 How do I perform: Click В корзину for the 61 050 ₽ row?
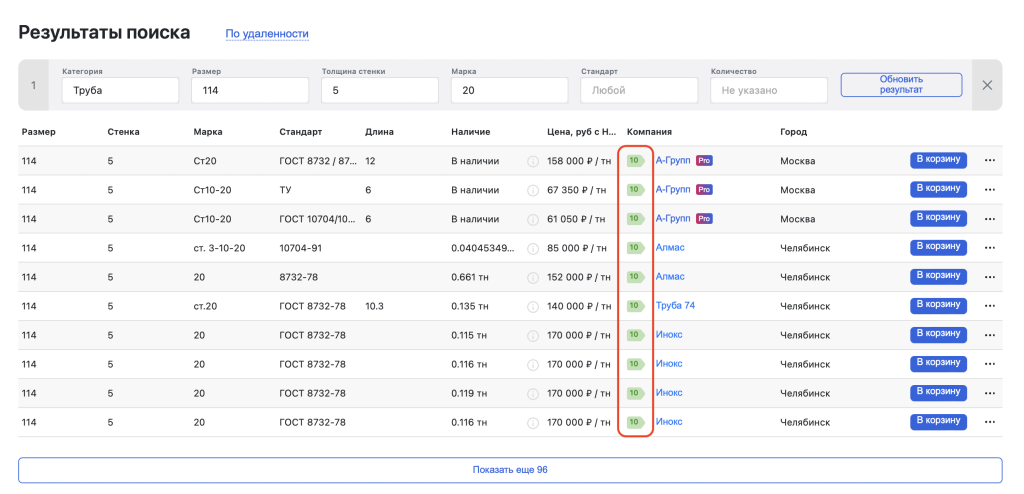pos(938,218)
